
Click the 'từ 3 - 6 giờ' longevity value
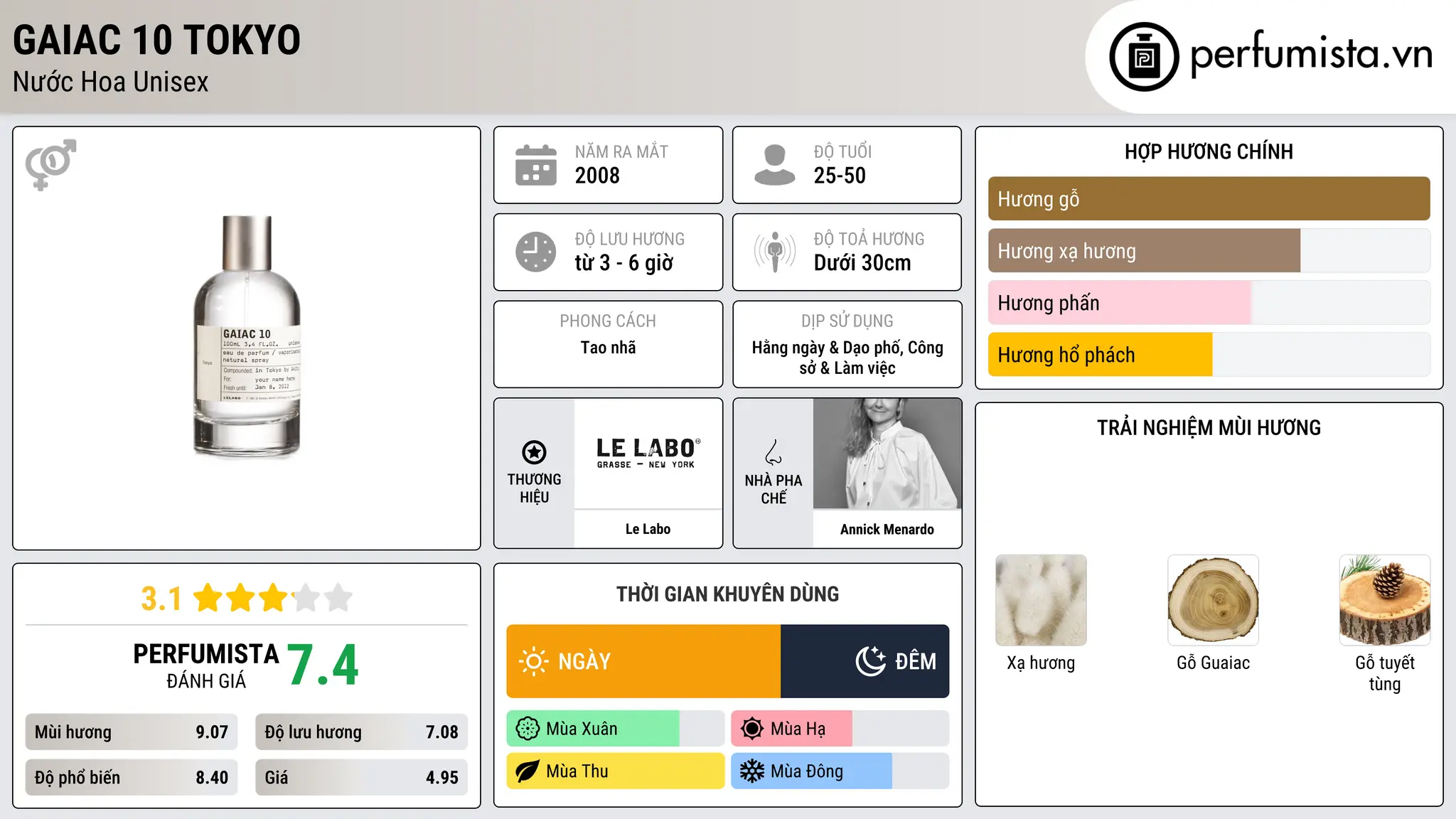point(624,263)
